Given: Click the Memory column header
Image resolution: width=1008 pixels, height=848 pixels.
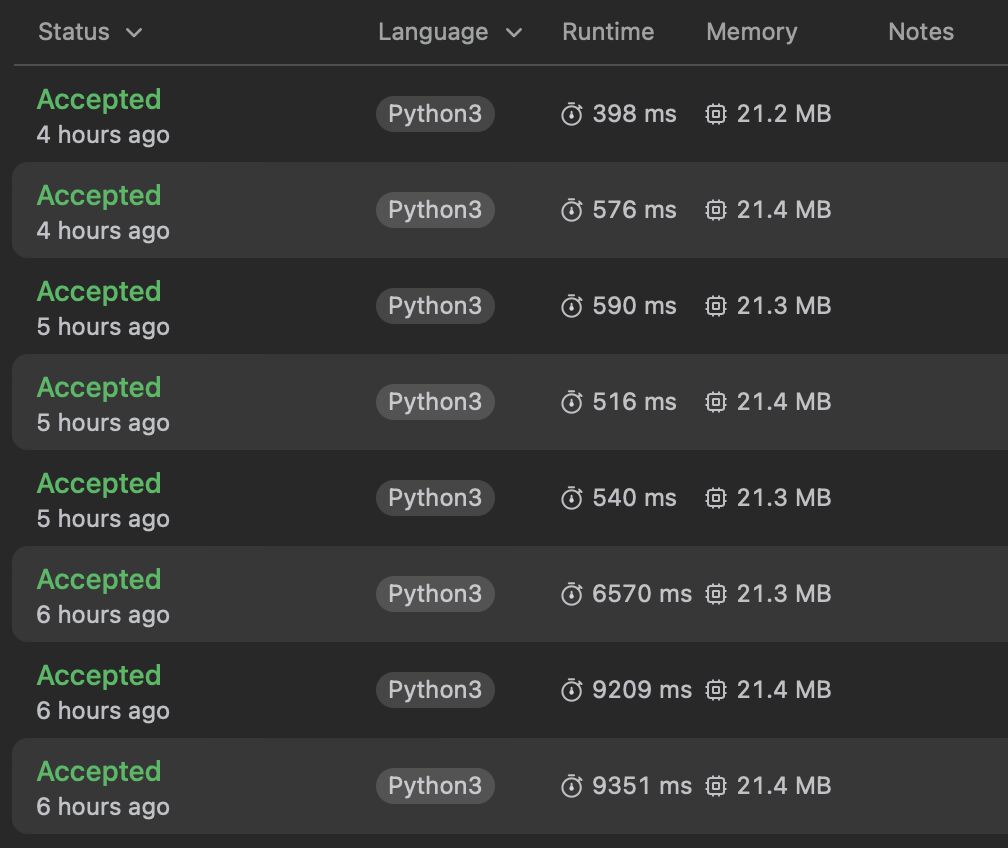Looking at the screenshot, I should [x=752, y=32].
